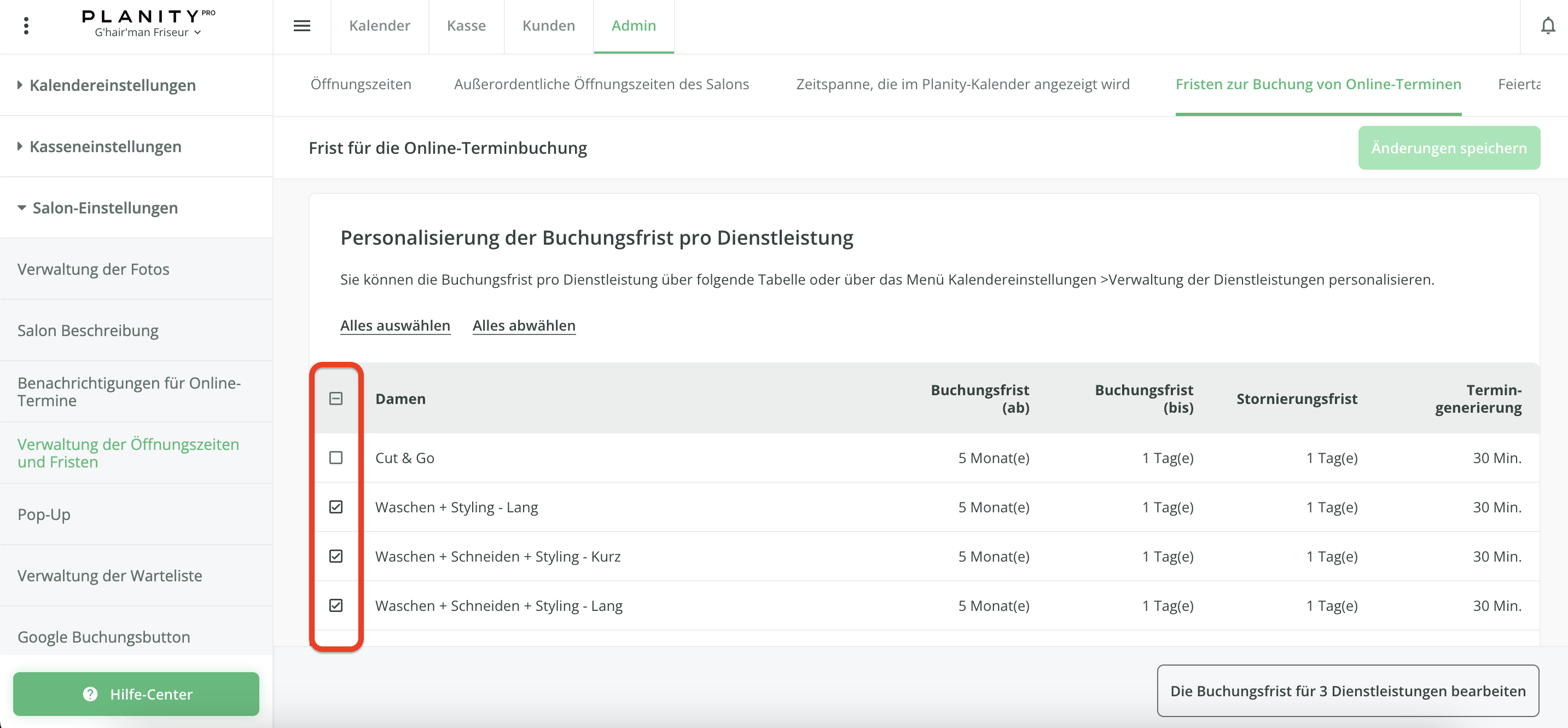Uncheck Waschen + Styling - Lang checkbox
Image resolution: width=1568 pixels, height=728 pixels.
tap(336, 507)
